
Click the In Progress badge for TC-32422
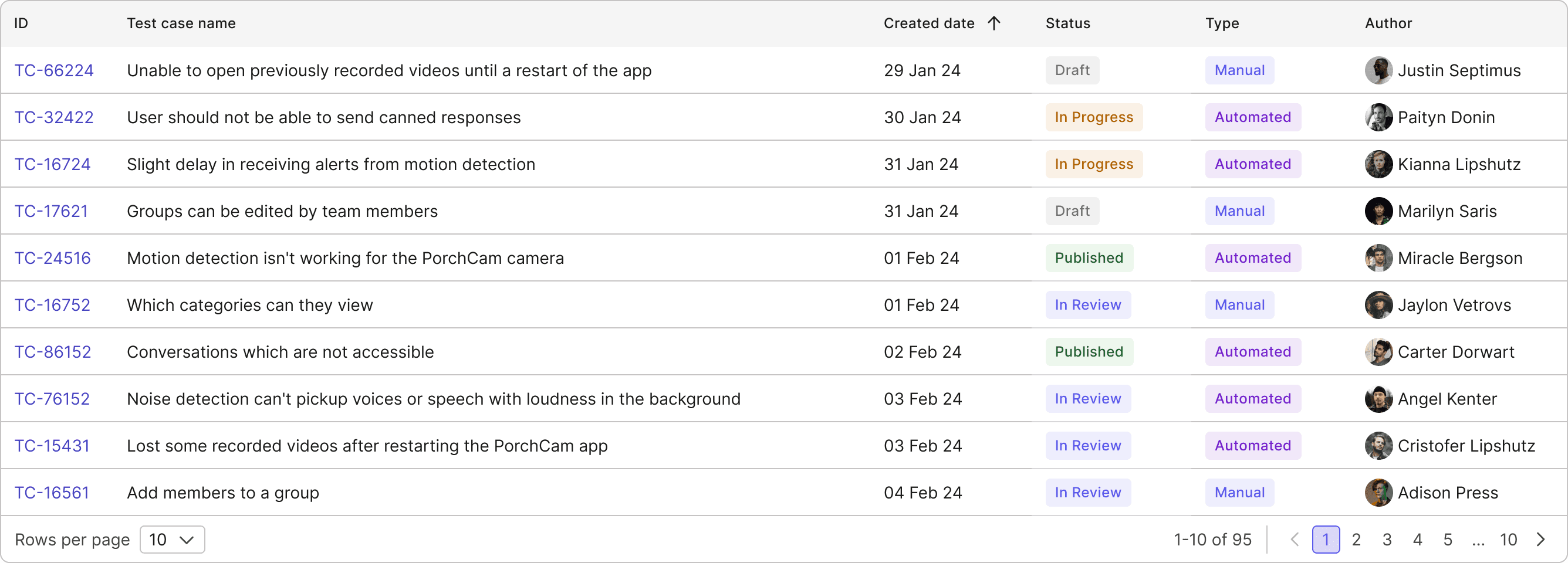(x=1094, y=117)
